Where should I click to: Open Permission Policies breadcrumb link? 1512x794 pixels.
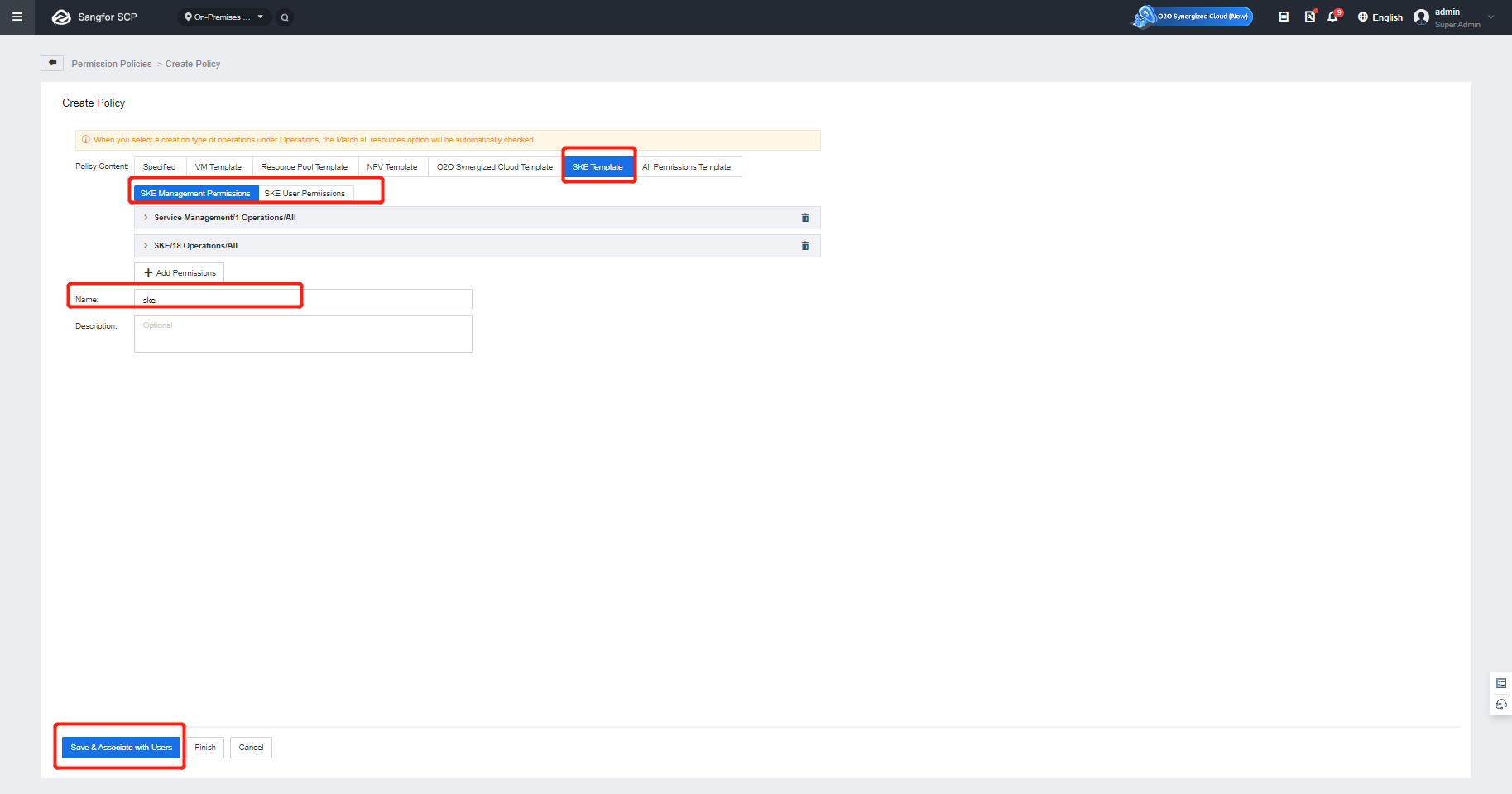pyautogui.click(x=112, y=64)
